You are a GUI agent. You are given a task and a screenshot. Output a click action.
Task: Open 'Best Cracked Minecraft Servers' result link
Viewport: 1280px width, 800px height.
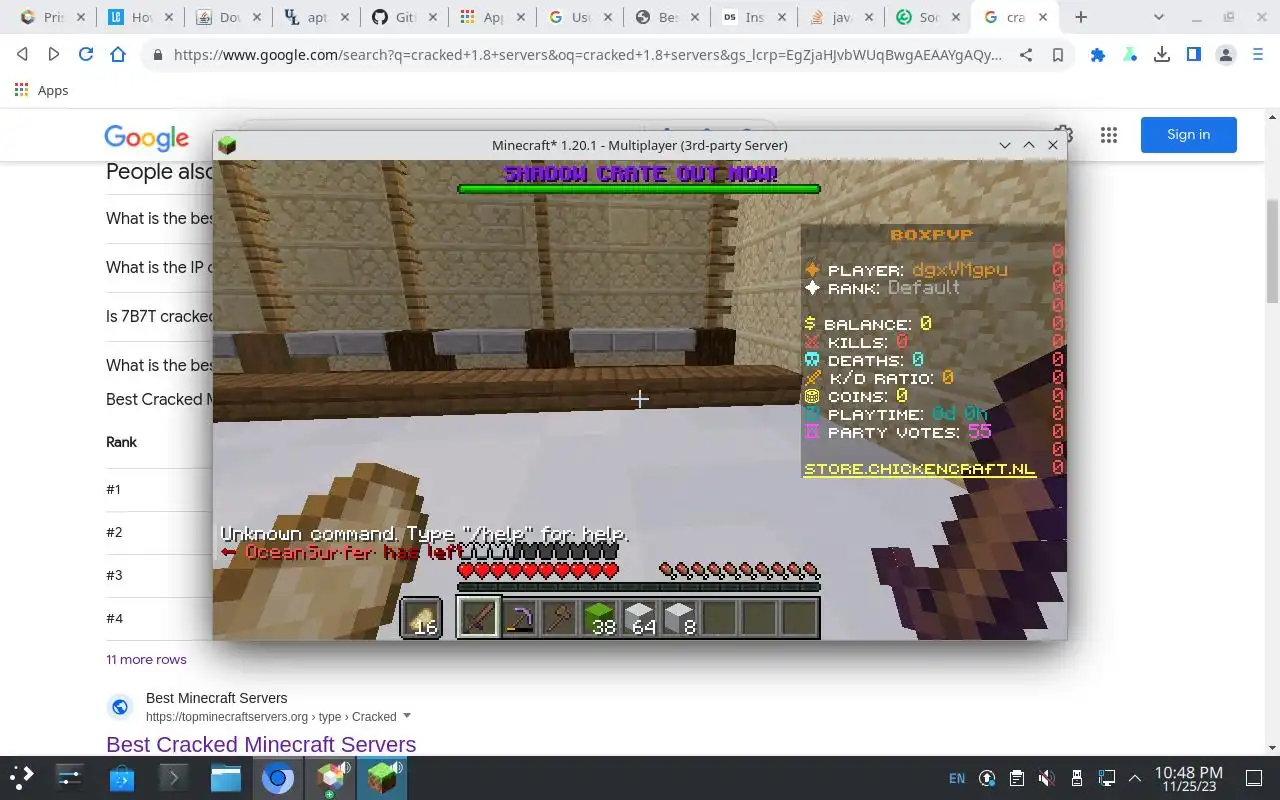click(x=261, y=744)
